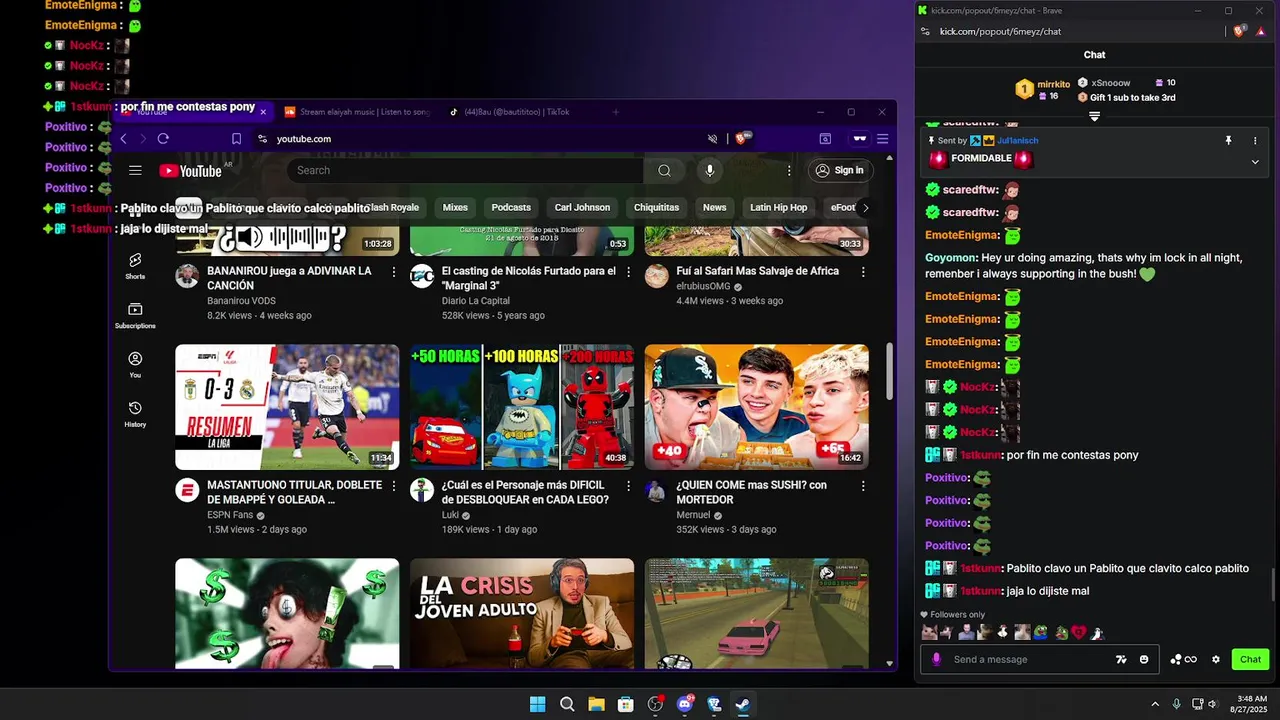Select the Chiquititas category chip
The height and width of the screenshot is (720, 1280).
coord(656,208)
